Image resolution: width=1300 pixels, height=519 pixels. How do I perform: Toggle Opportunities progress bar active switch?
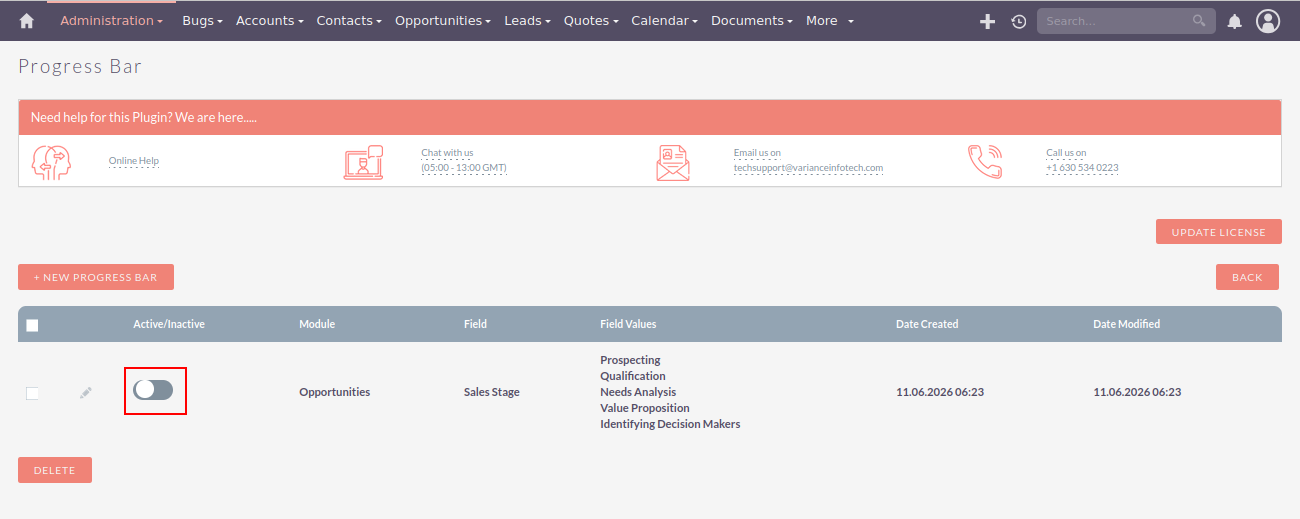[x=154, y=389]
